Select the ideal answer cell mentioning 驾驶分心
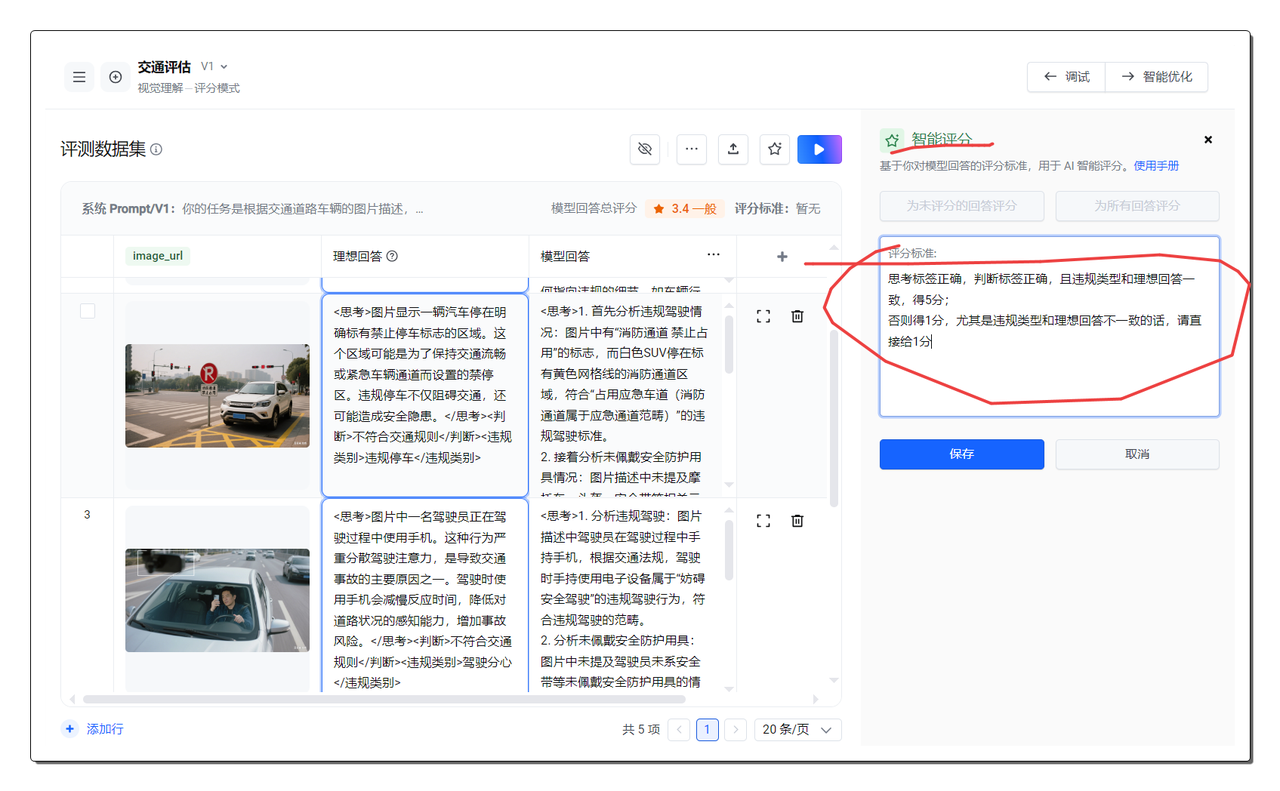Screen dimensions: 1280x791 [x=425, y=598]
